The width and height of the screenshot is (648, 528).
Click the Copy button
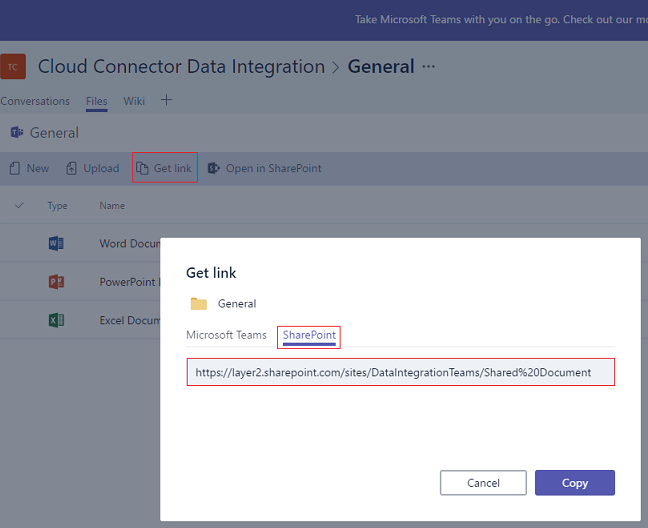574,483
